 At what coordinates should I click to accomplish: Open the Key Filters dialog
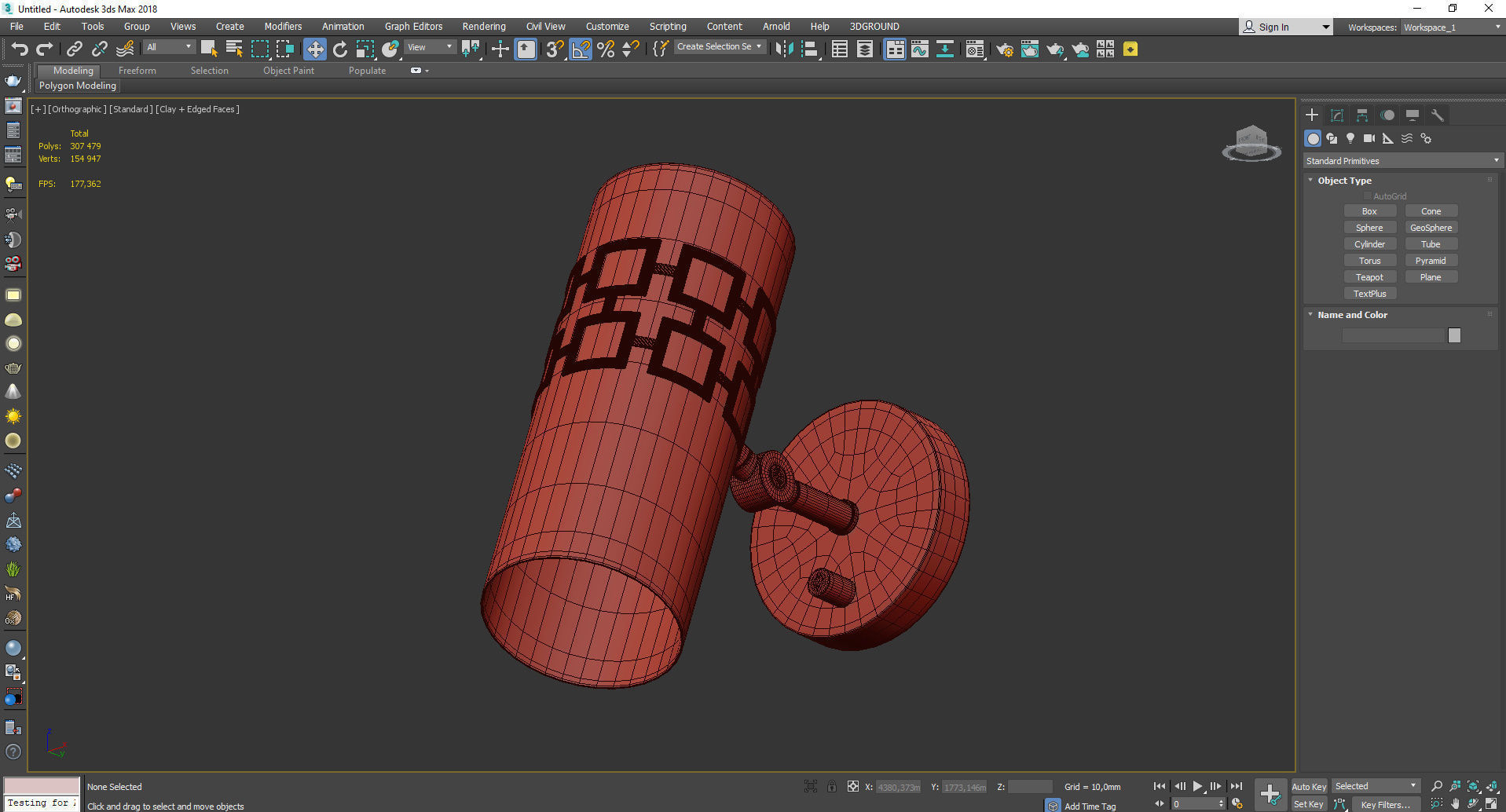[x=1386, y=804]
